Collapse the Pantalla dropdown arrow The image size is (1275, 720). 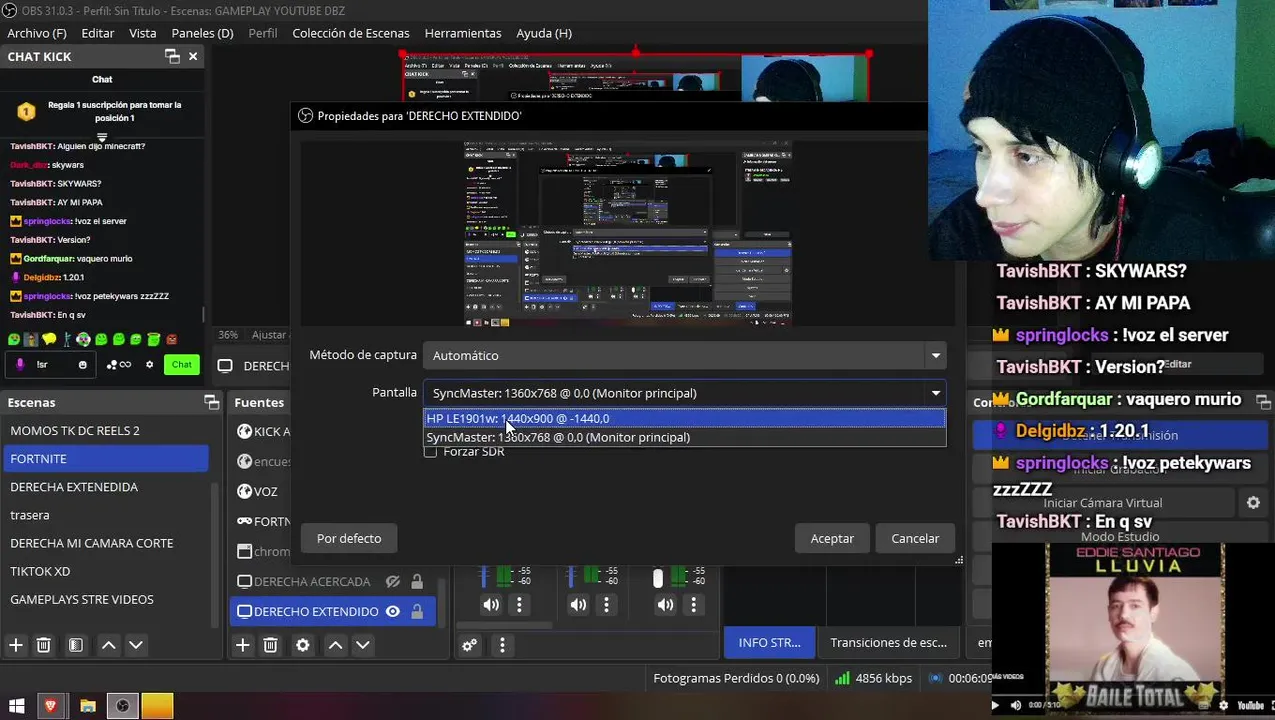pyautogui.click(x=936, y=393)
